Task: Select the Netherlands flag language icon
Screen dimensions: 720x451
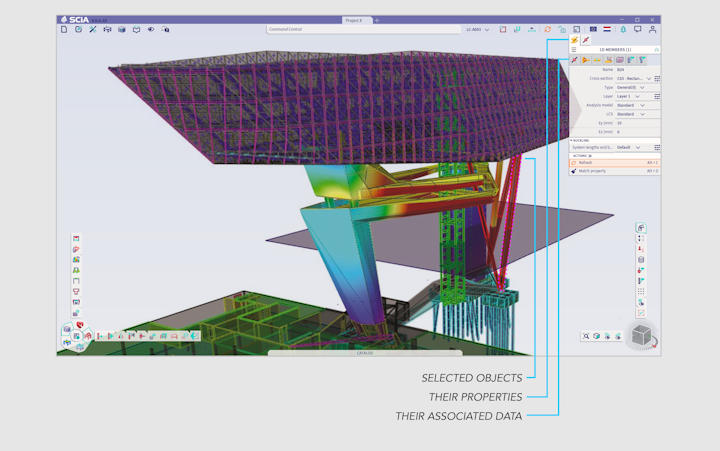Action: [607, 30]
